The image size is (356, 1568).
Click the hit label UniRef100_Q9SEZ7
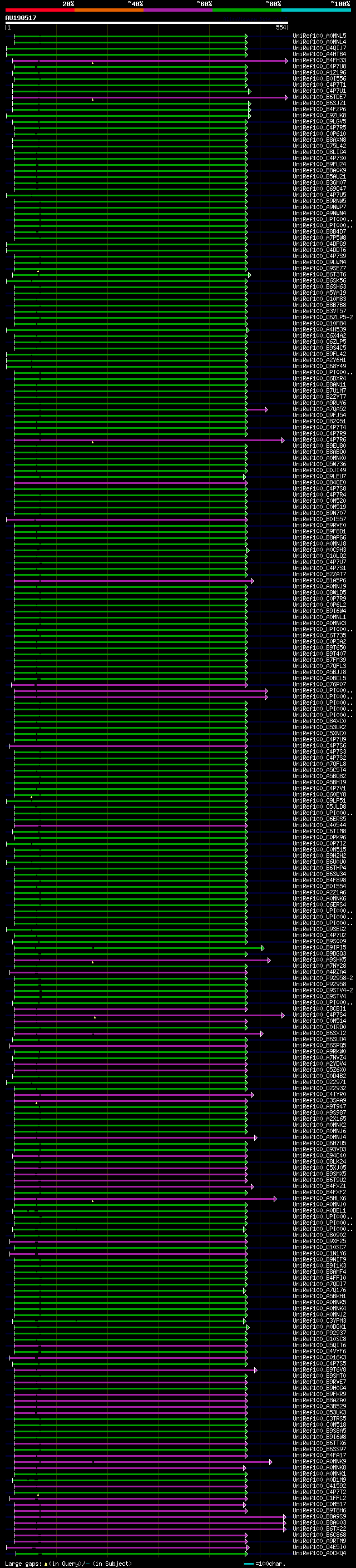319,269
